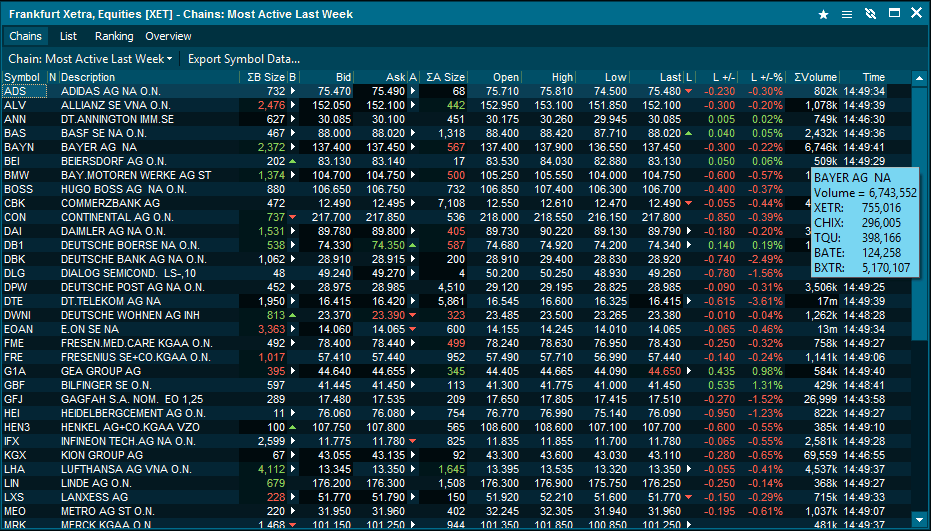Click LUFTHANSA AG VNA O.N. description
Viewport: 931px width, 531px height.
click(x=126, y=469)
